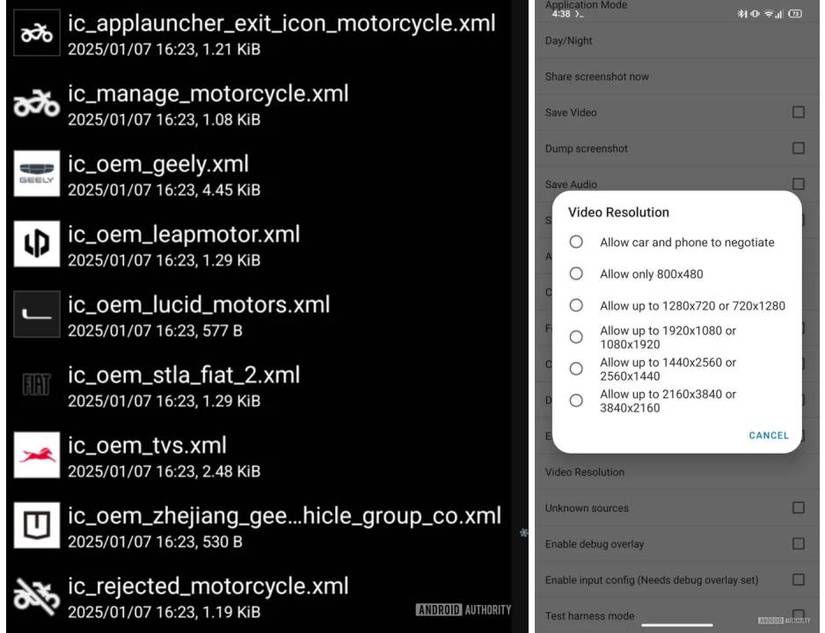Image resolution: width=825 pixels, height=633 pixels.
Task: Open the rejected motorcycle icon thumbnail
Action: click(x=36, y=596)
